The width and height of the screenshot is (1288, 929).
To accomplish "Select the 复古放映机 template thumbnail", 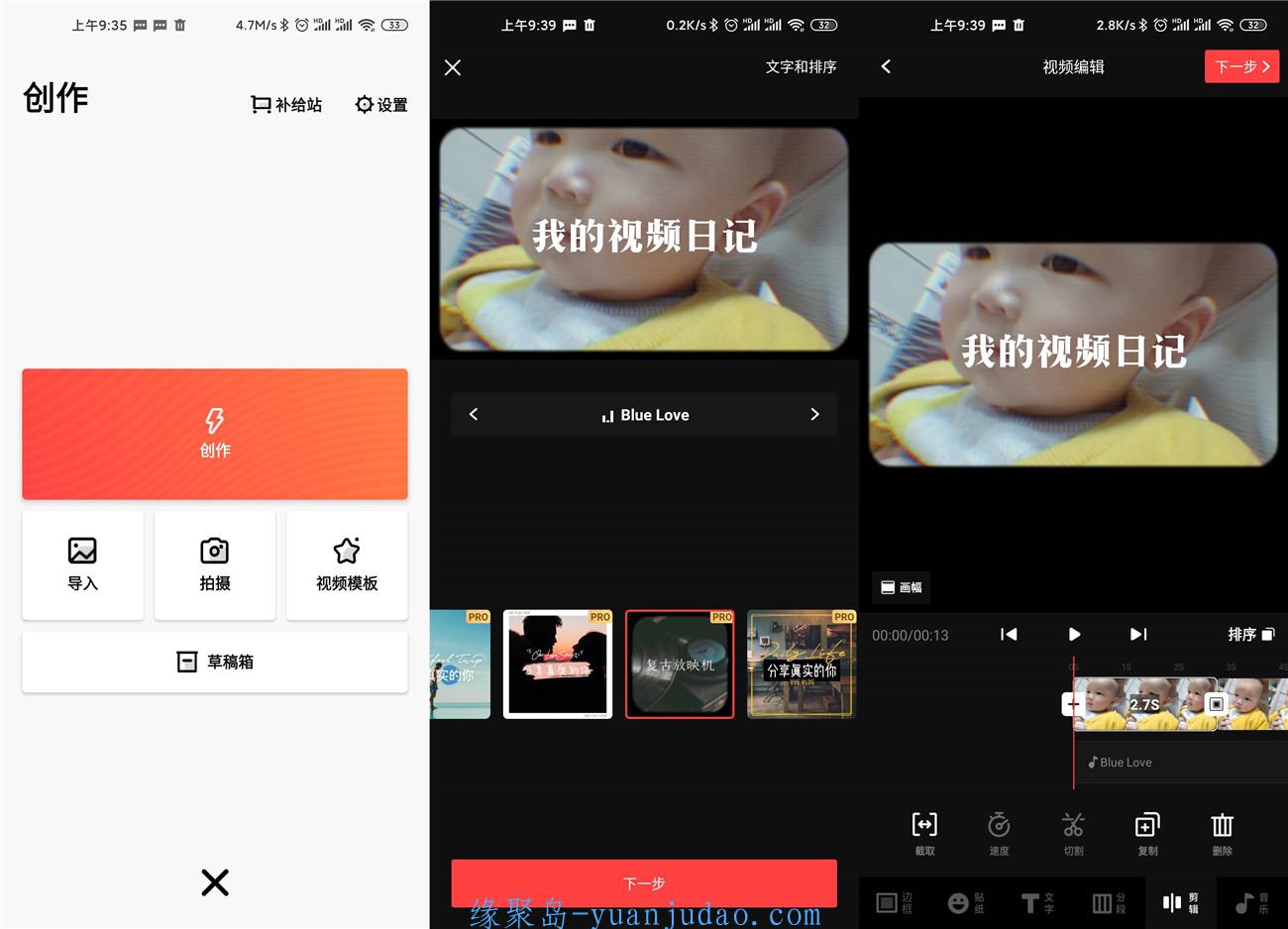I will (x=680, y=665).
